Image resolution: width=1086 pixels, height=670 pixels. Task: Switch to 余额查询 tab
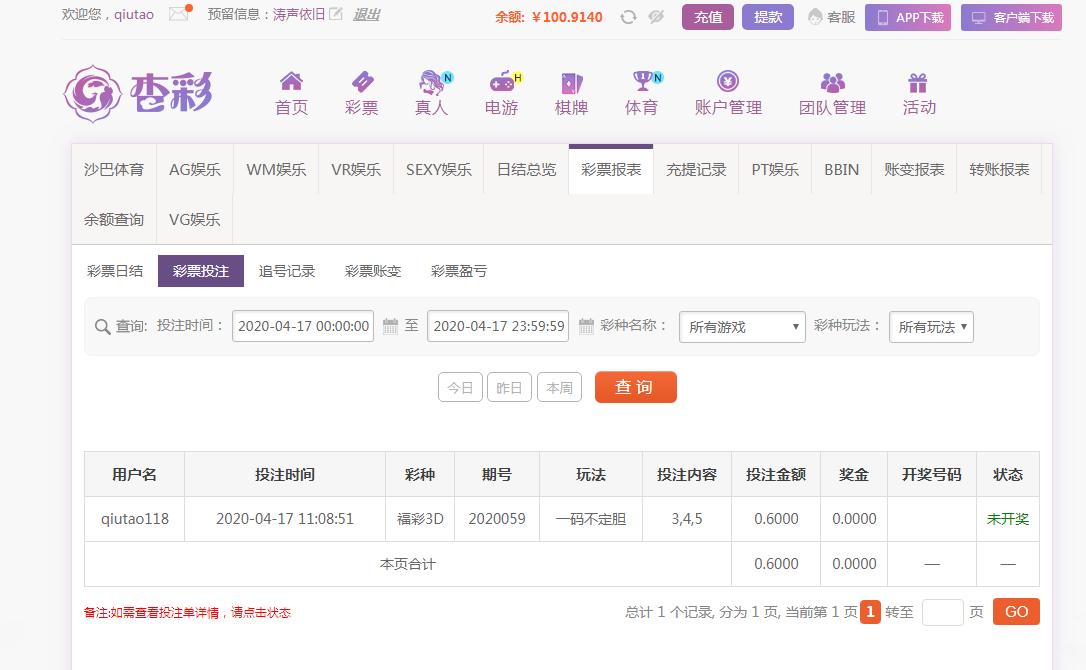(114, 220)
